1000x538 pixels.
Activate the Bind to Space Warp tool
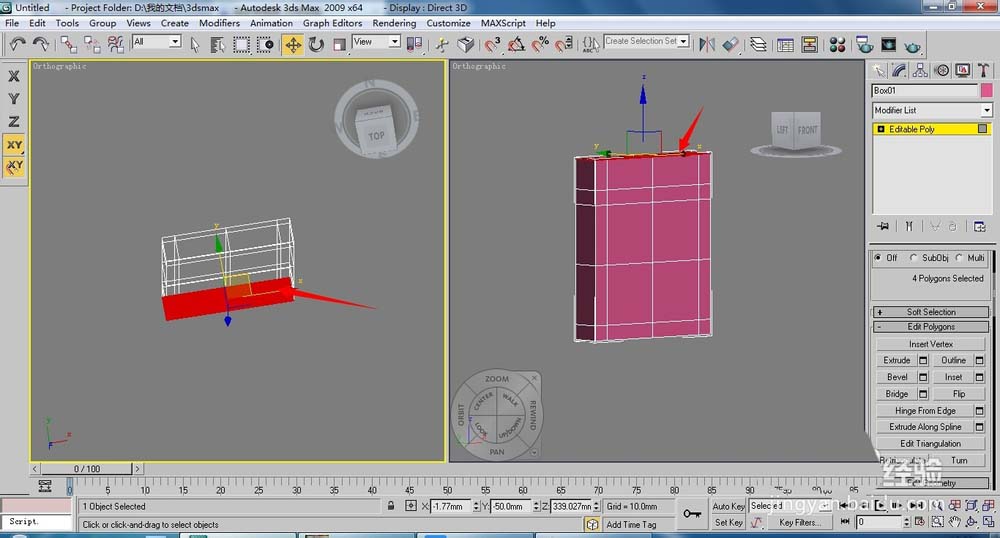point(115,44)
